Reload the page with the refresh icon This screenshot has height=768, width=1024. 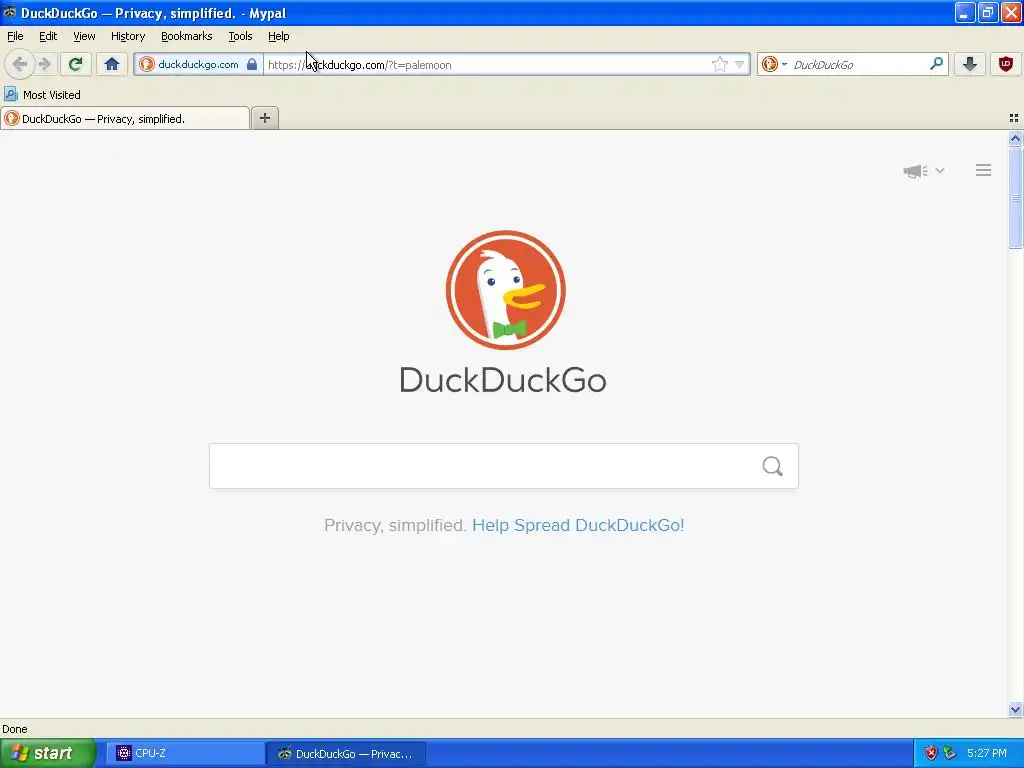point(76,64)
